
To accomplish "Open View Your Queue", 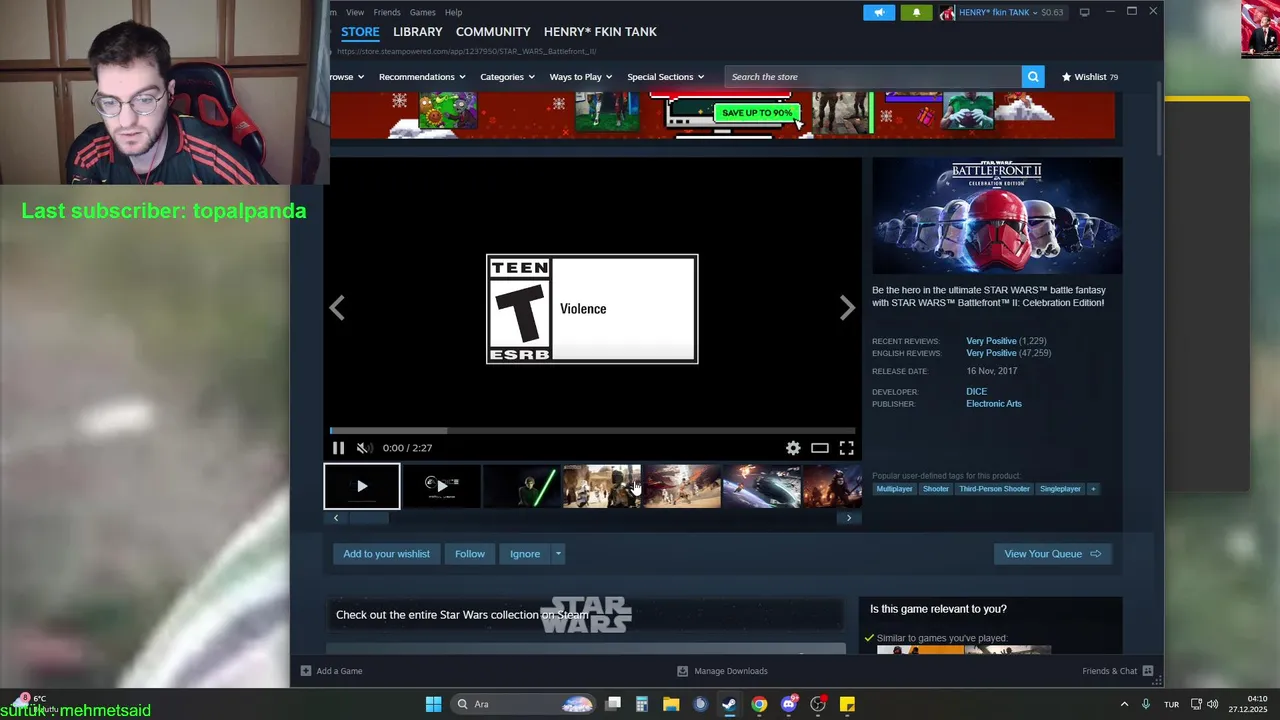I will pos(1052,554).
